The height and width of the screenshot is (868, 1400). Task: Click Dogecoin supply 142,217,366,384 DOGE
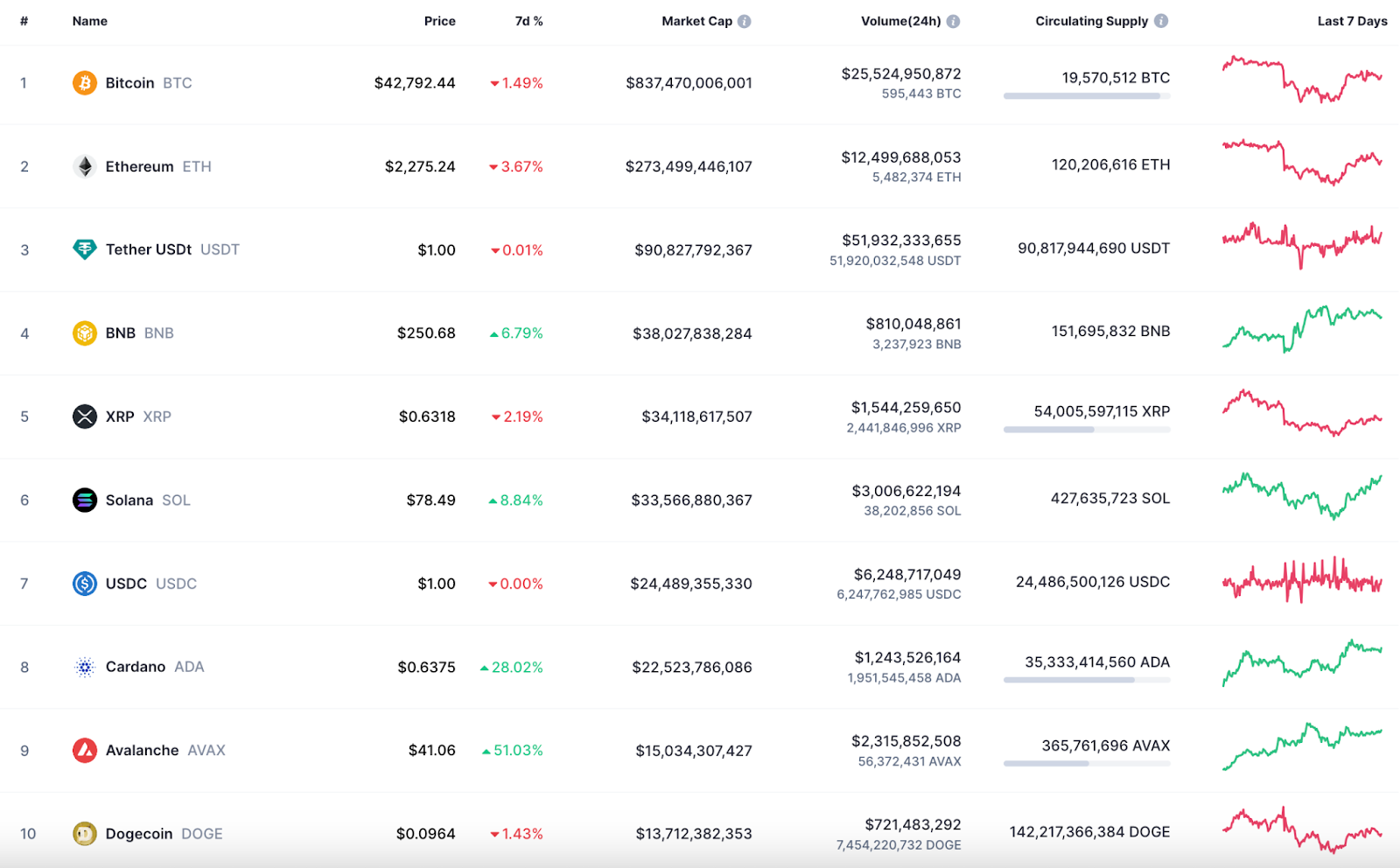point(1089,832)
